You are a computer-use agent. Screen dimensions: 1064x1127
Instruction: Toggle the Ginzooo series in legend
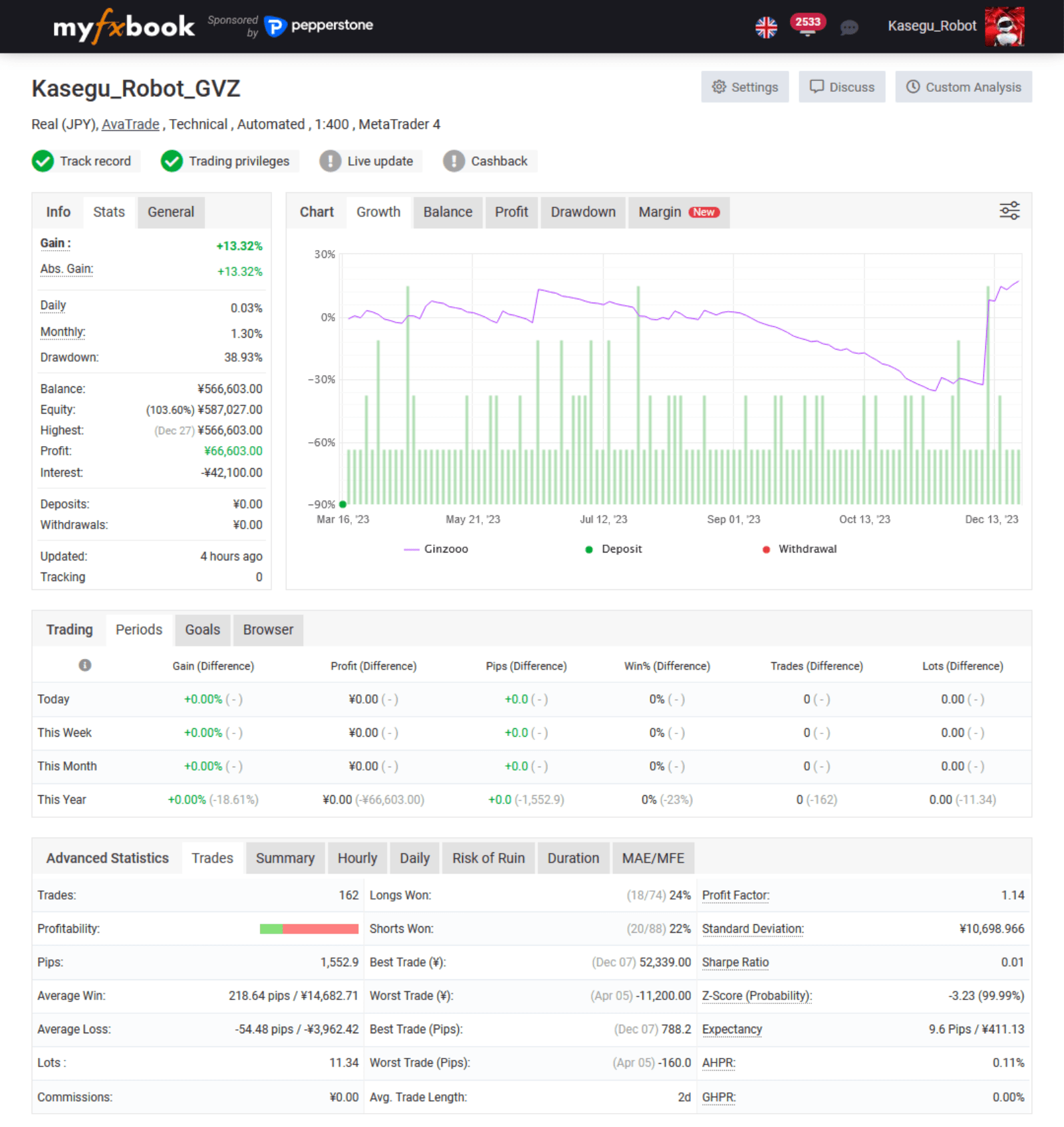[436, 549]
